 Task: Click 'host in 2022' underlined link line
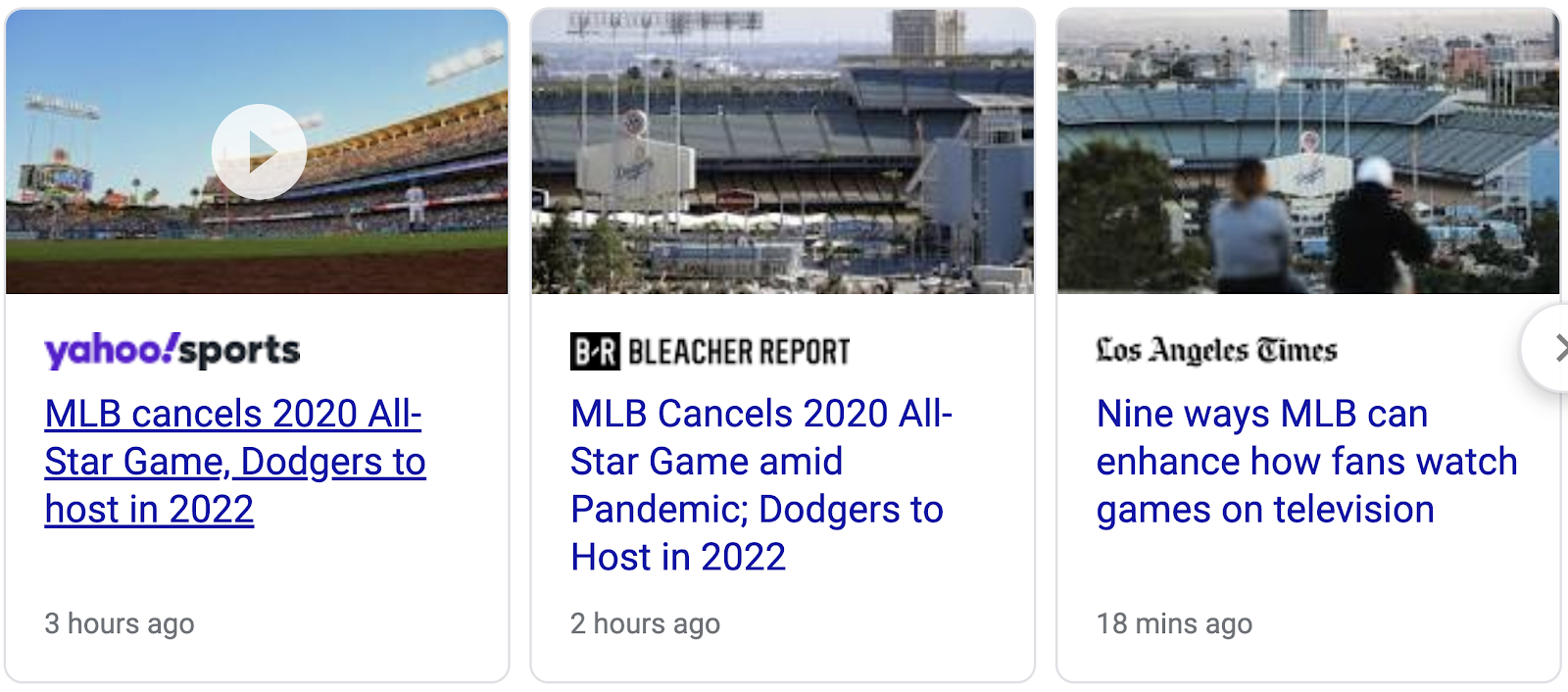click(149, 510)
